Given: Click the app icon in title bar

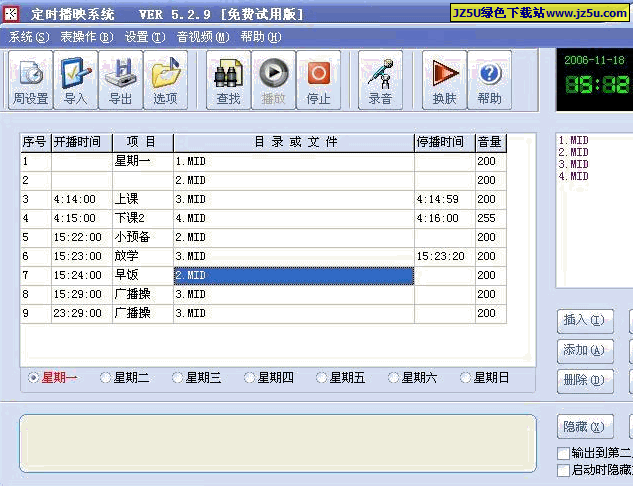Looking at the screenshot, I should pyautogui.click(x=11, y=14).
